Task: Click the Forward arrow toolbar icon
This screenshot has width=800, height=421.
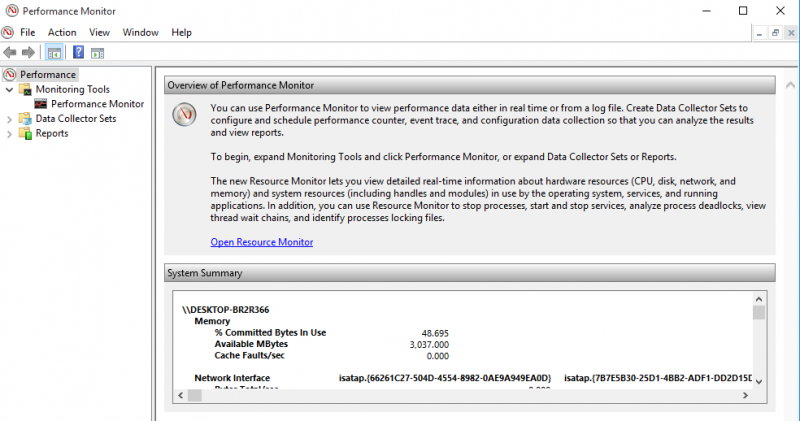Action: (x=29, y=53)
